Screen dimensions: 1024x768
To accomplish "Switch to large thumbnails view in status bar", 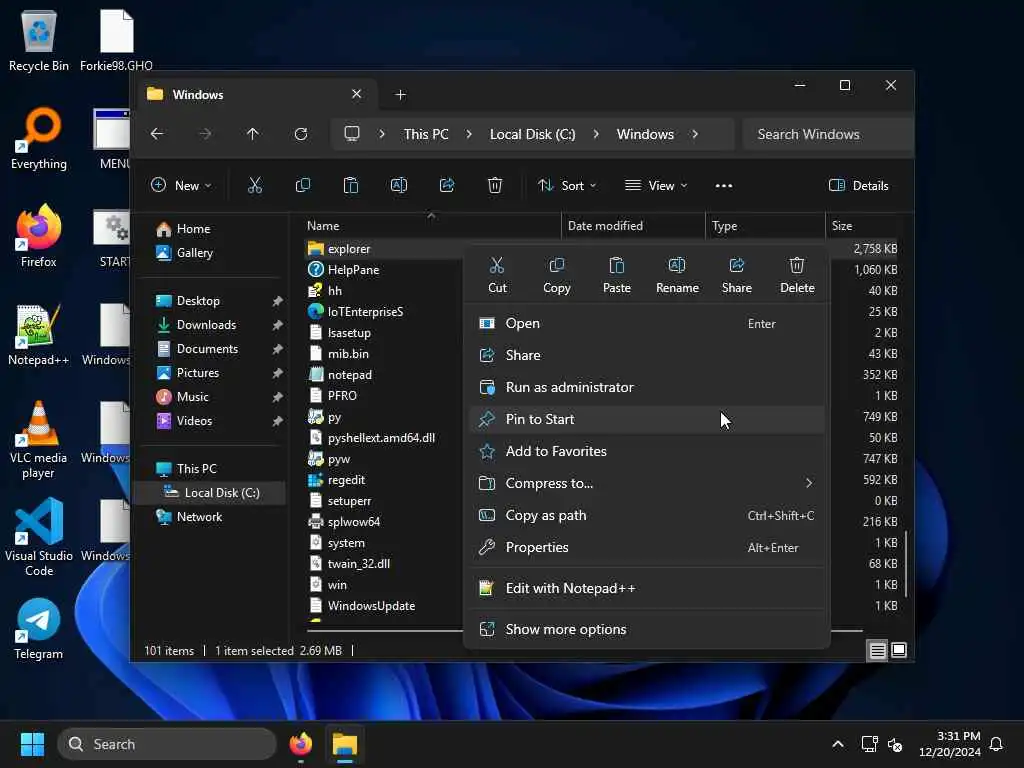I will point(899,650).
